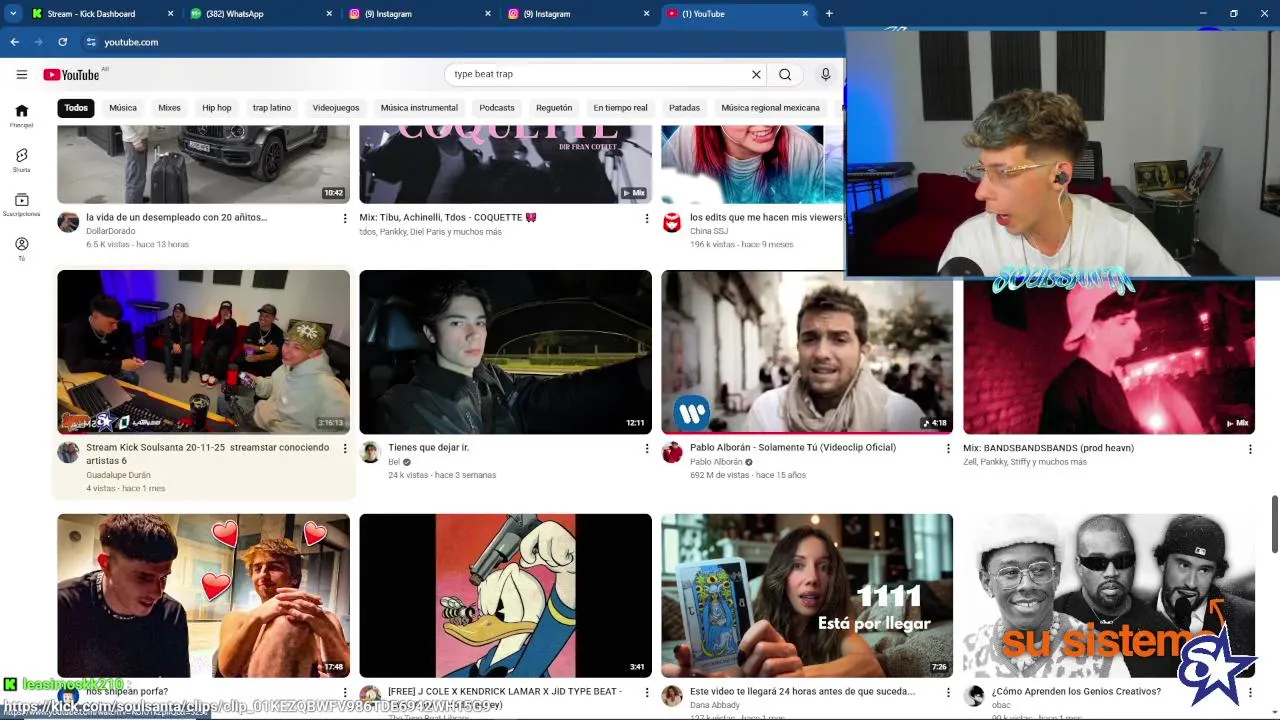View site information icon beside the URL
Viewport: 1280px width, 720px height.
pyautogui.click(x=91, y=42)
